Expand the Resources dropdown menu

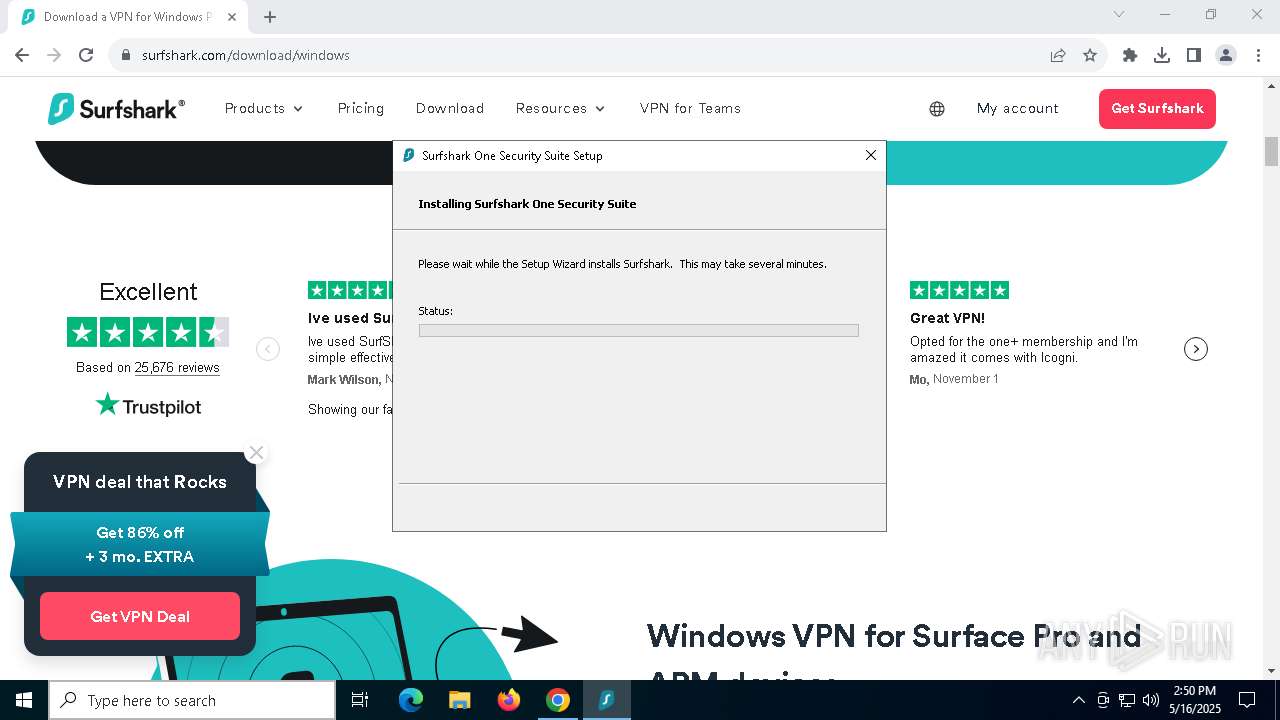[561, 108]
